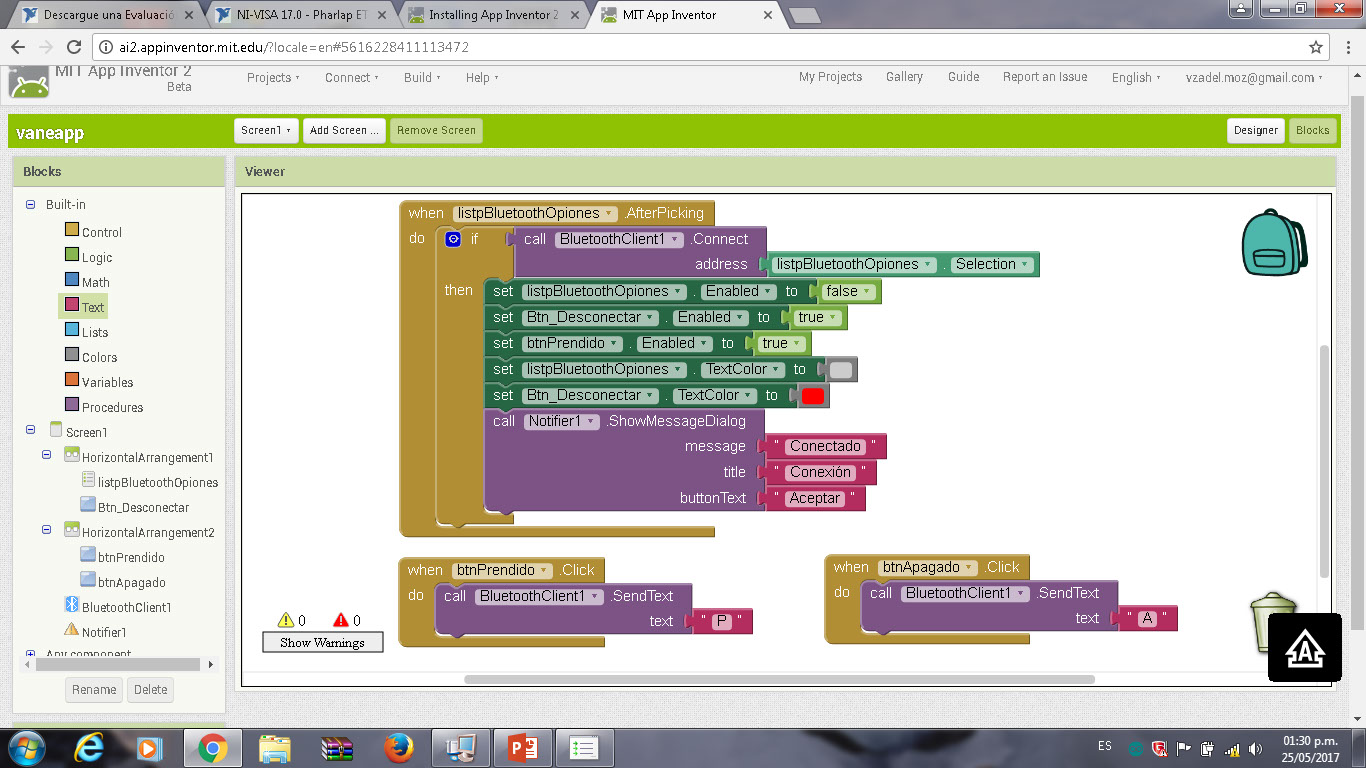Open the Help menu
Viewport: 1366px width, 768px height.
coord(482,77)
